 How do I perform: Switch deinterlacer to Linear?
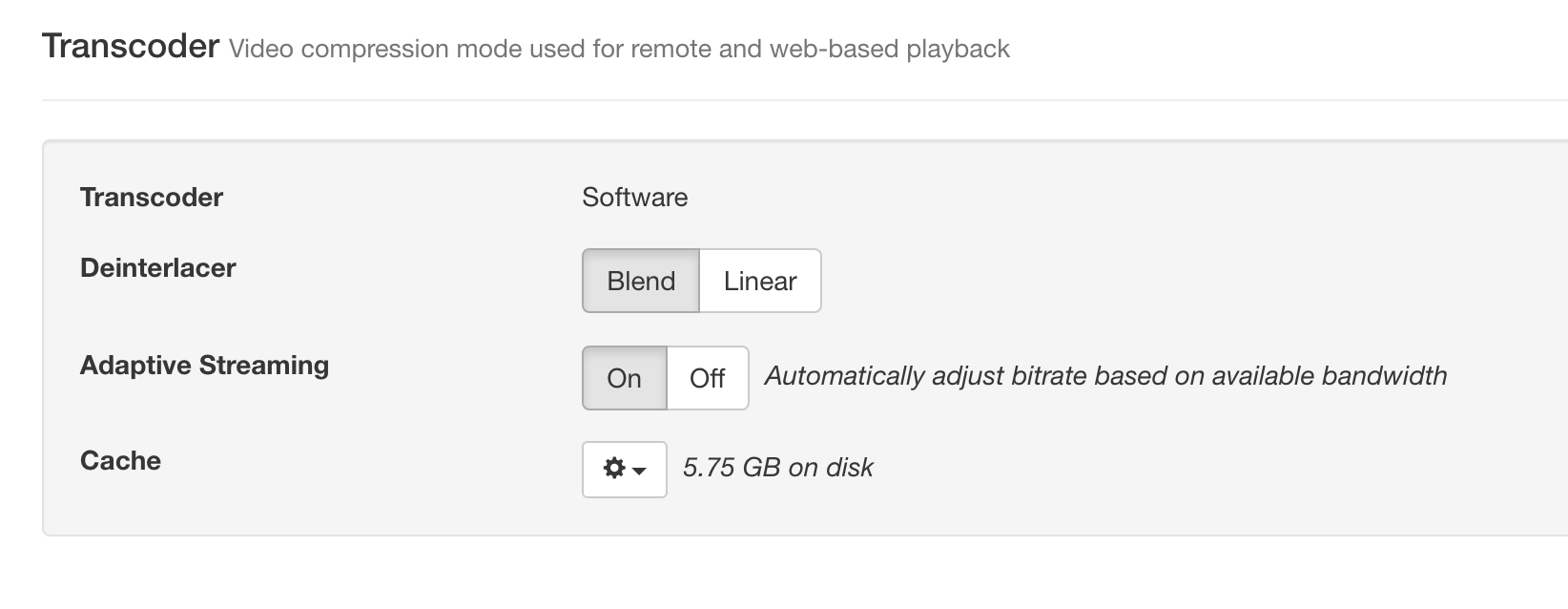tap(760, 281)
